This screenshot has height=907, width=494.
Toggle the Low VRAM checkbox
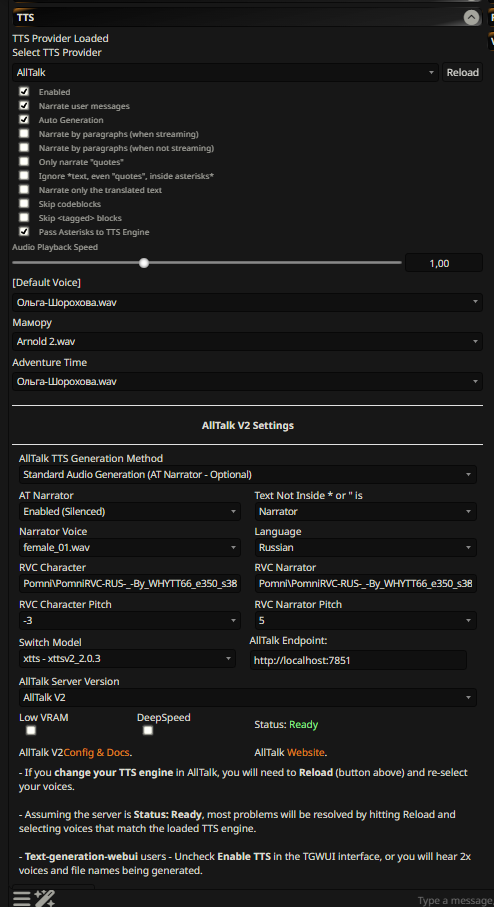(x=31, y=731)
